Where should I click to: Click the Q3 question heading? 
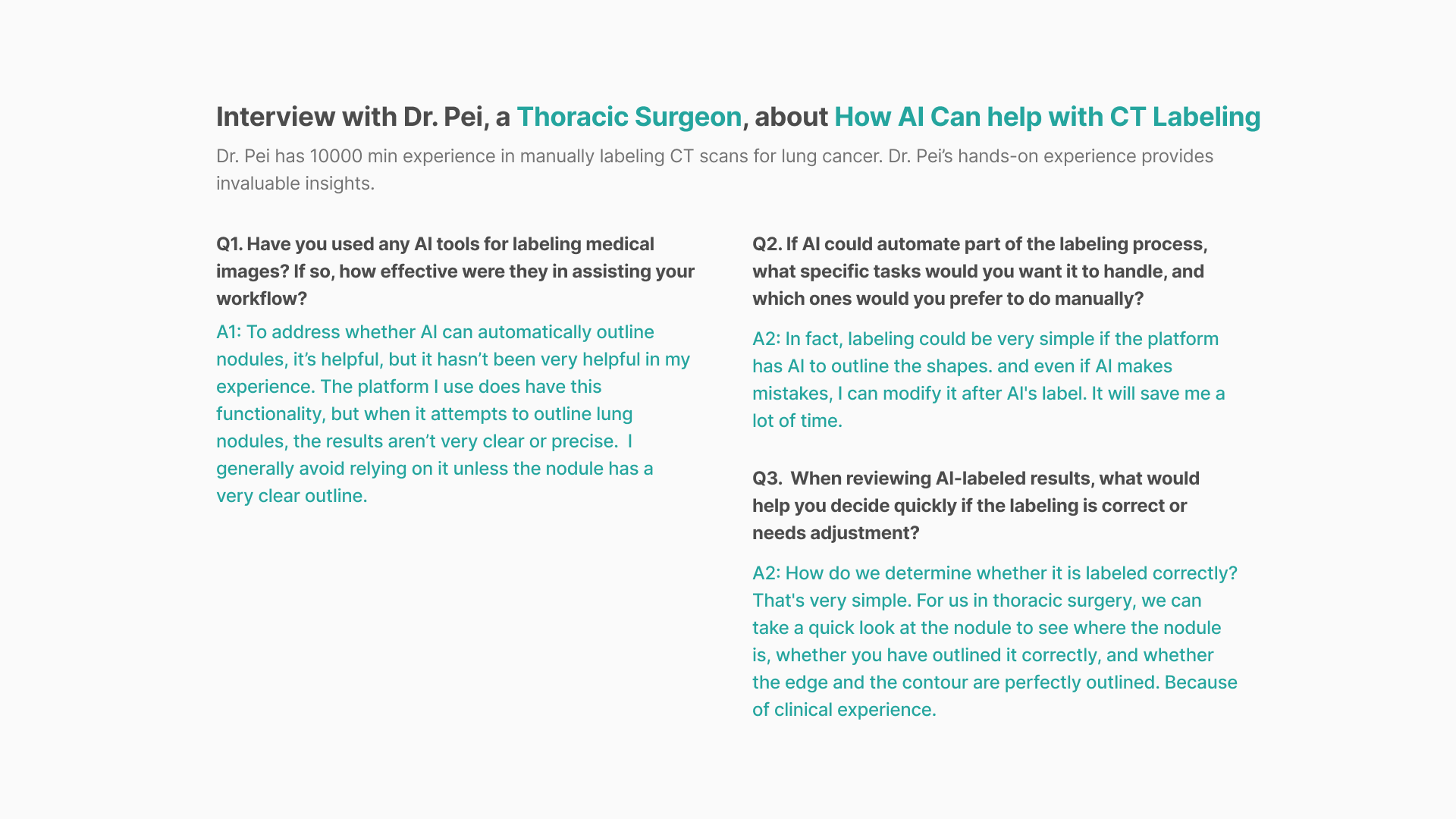[976, 506]
